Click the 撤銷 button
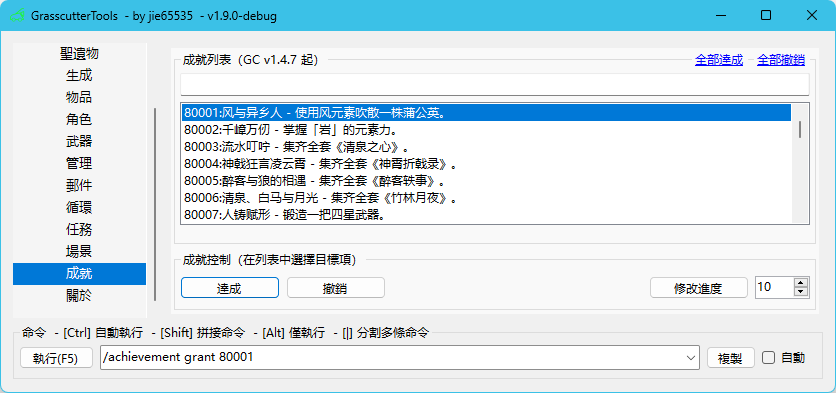 point(336,288)
